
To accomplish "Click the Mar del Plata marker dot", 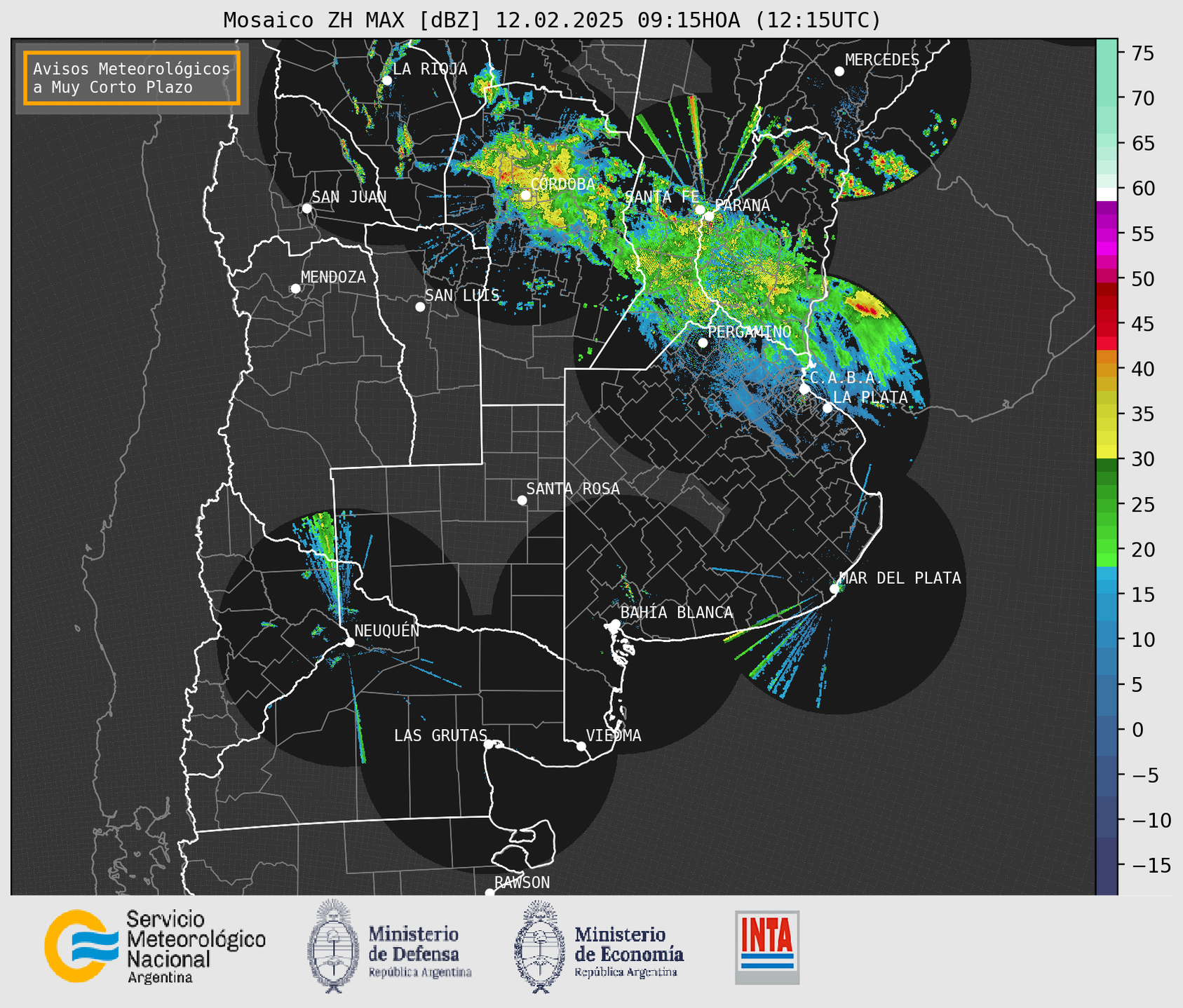I will [x=834, y=589].
